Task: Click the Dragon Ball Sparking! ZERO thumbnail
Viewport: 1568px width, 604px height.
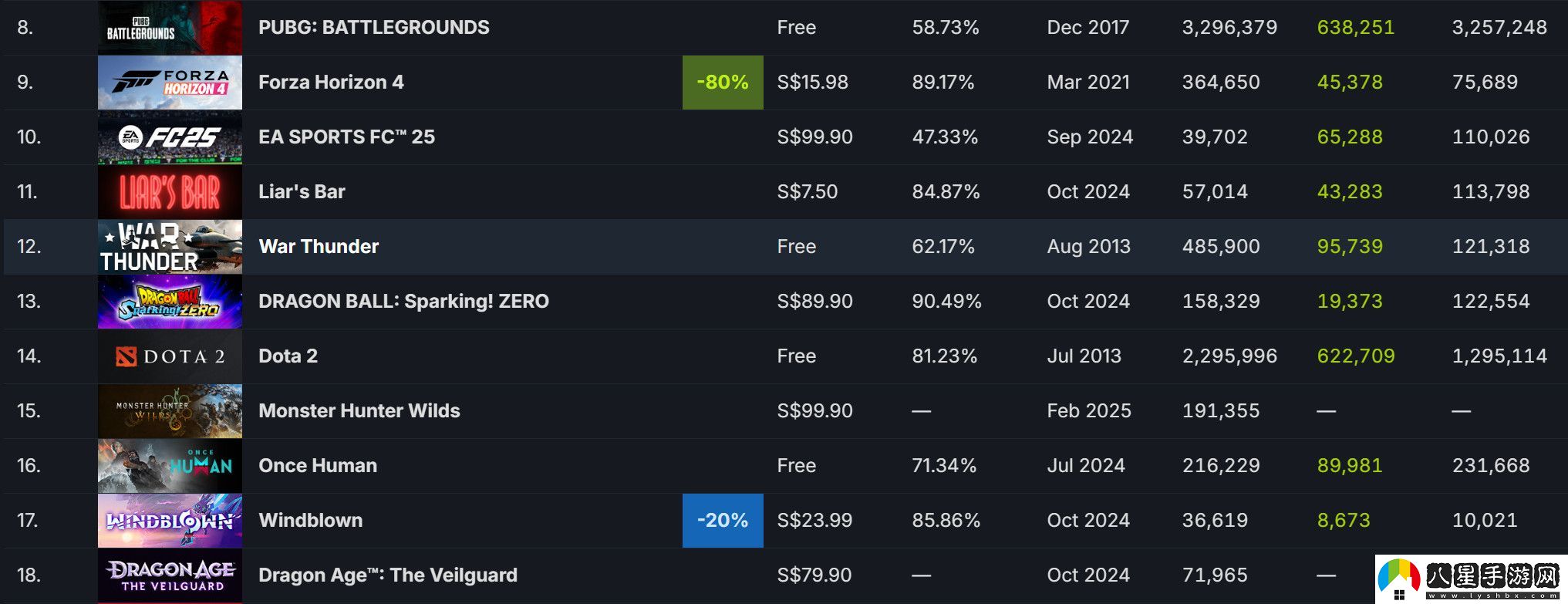Action: point(170,302)
